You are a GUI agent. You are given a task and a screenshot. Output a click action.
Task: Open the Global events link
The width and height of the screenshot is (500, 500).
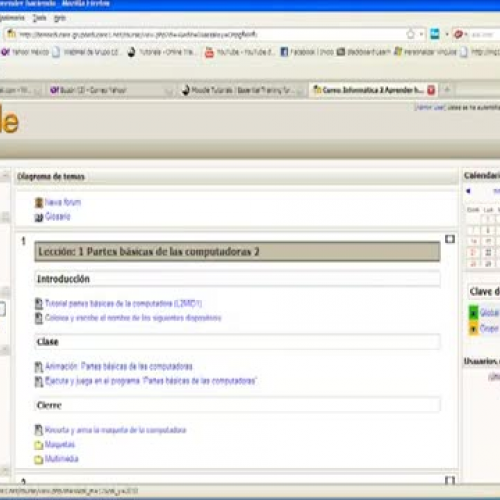(489, 313)
